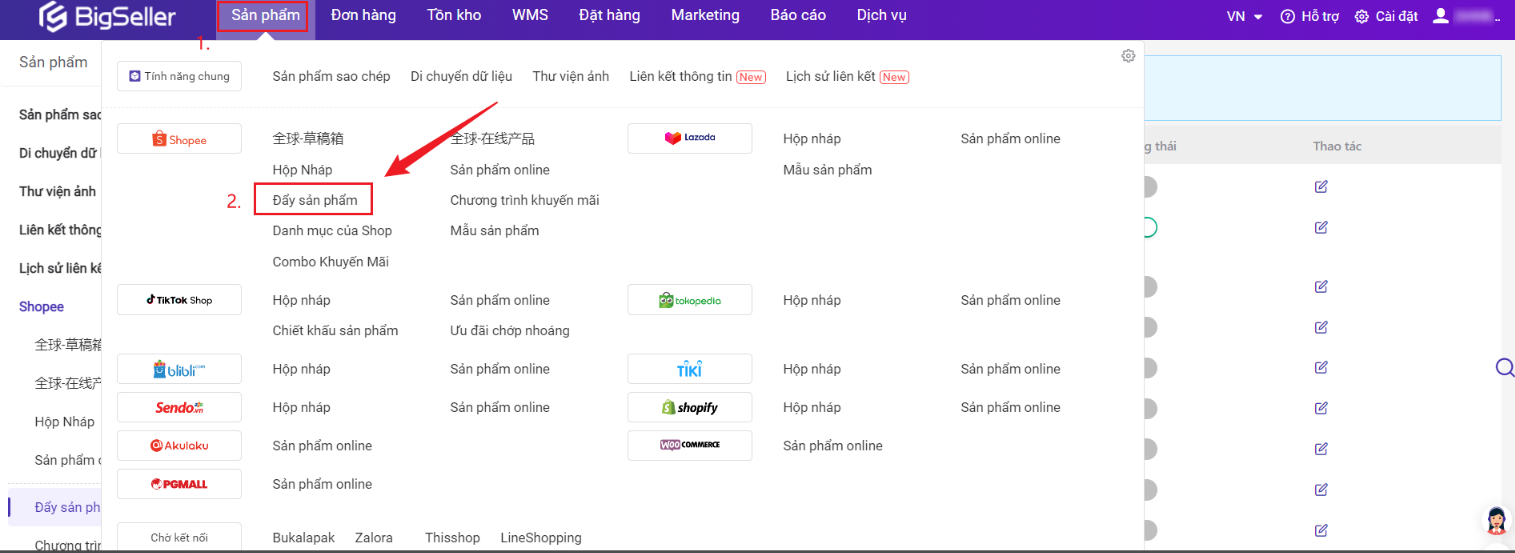Click Hộp nháp in Lazada row
Screen dimensions: 1515x553
click(x=812, y=138)
